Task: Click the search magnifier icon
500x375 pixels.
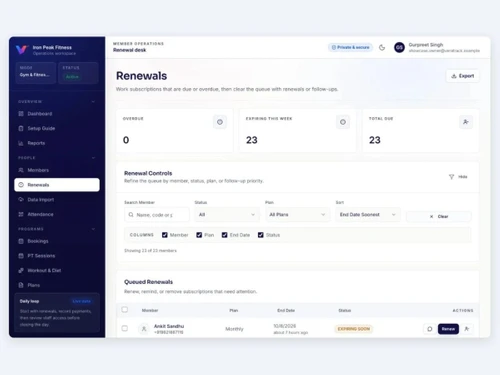Action: point(131,215)
